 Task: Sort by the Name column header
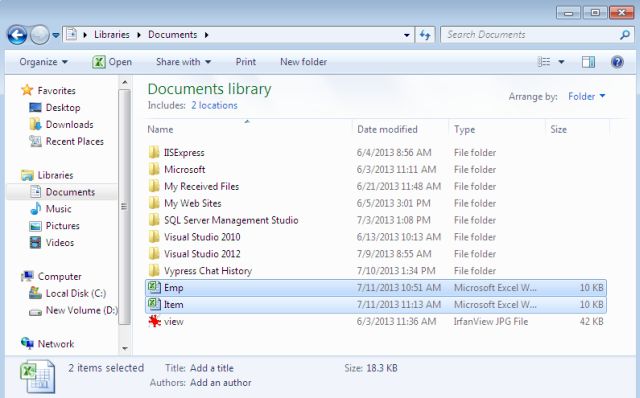(x=160, y=129)
